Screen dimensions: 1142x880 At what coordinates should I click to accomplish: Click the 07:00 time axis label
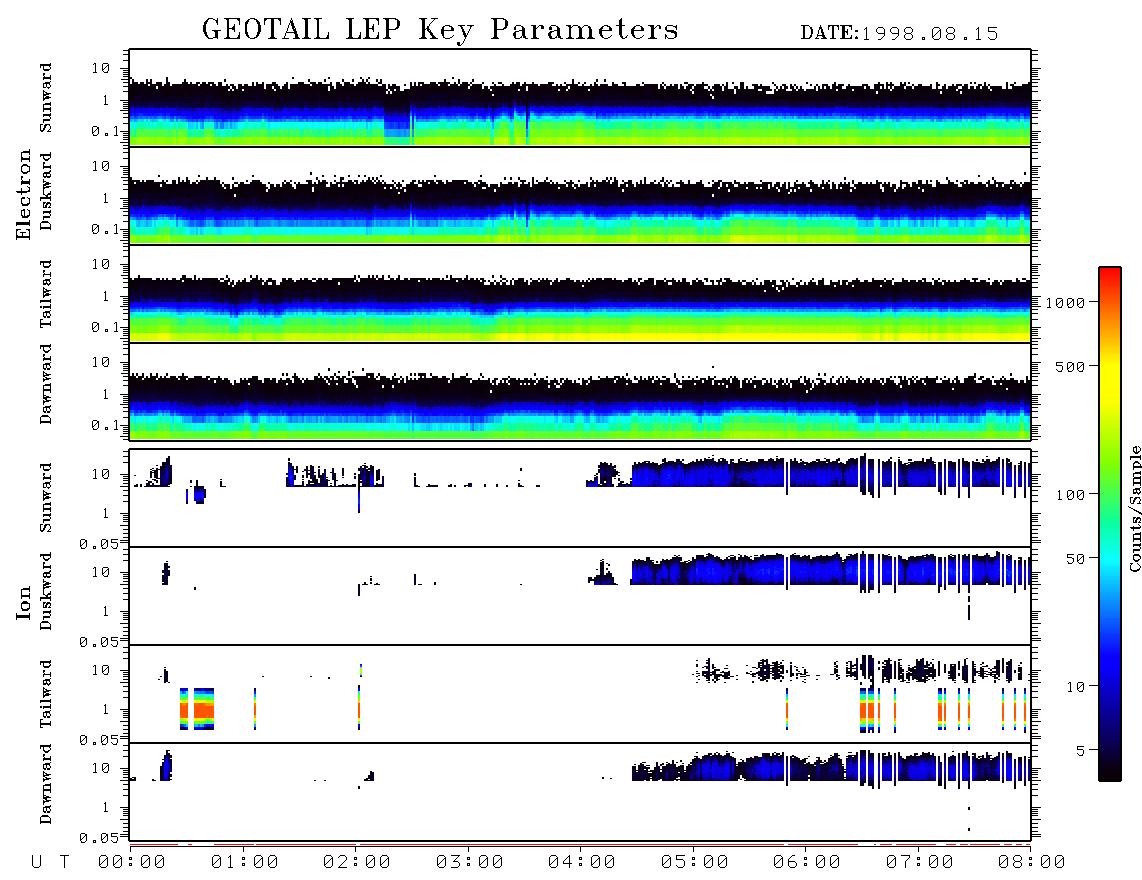coord(919,862)
